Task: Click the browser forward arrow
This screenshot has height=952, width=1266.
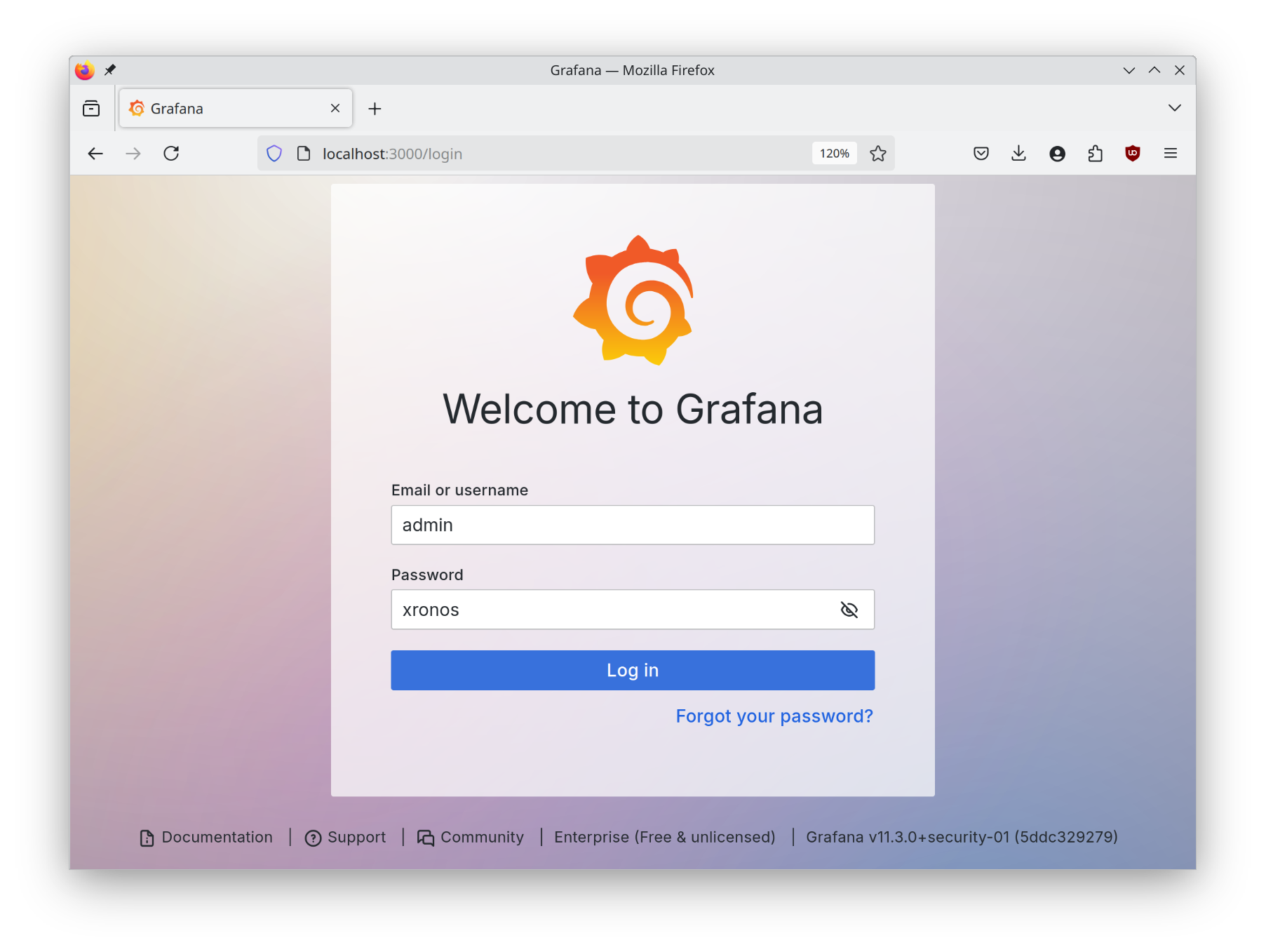Action: 133,154
